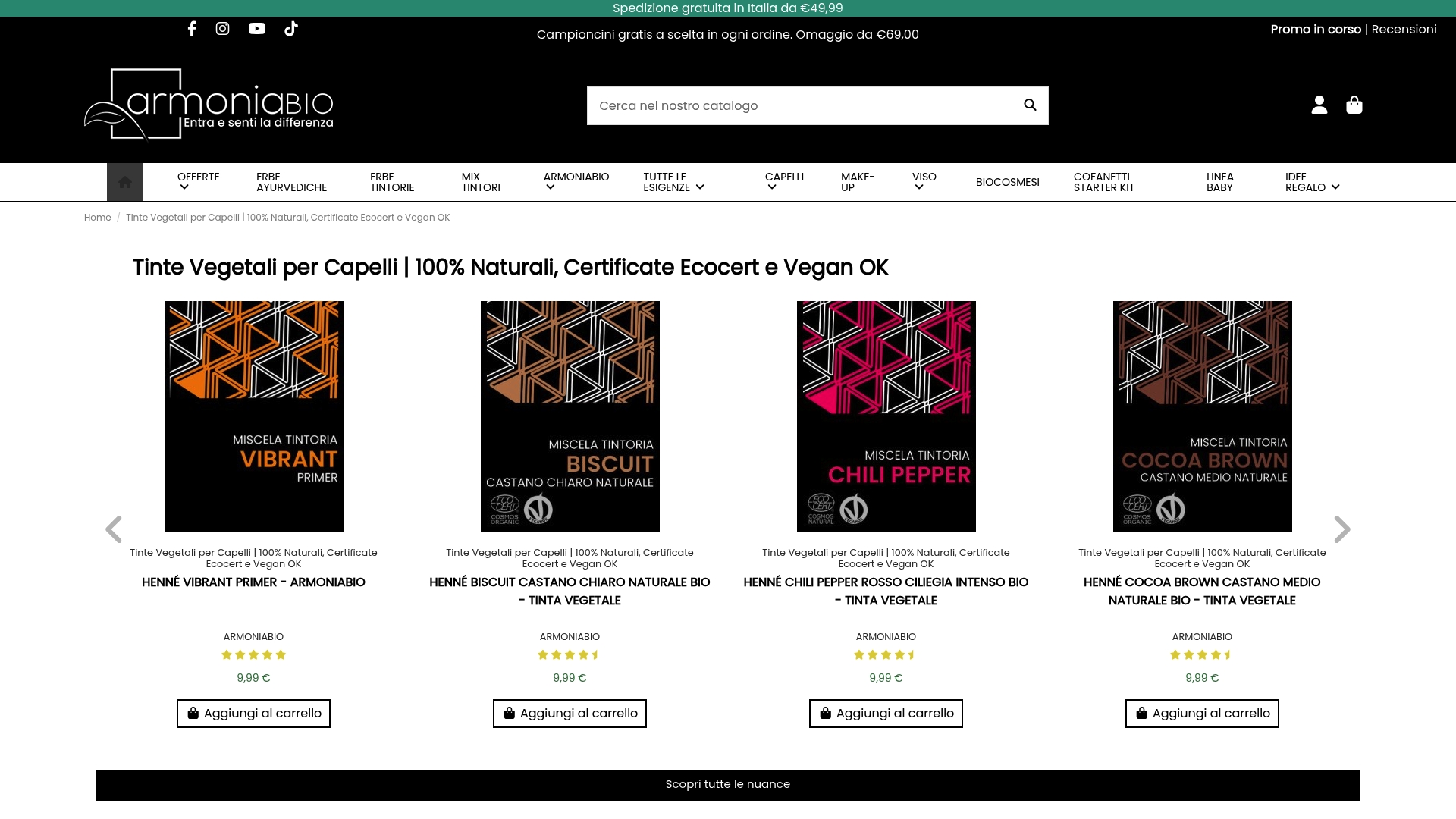Open the TikTok profile icon

pyautogui.click(x=291, y=29)
